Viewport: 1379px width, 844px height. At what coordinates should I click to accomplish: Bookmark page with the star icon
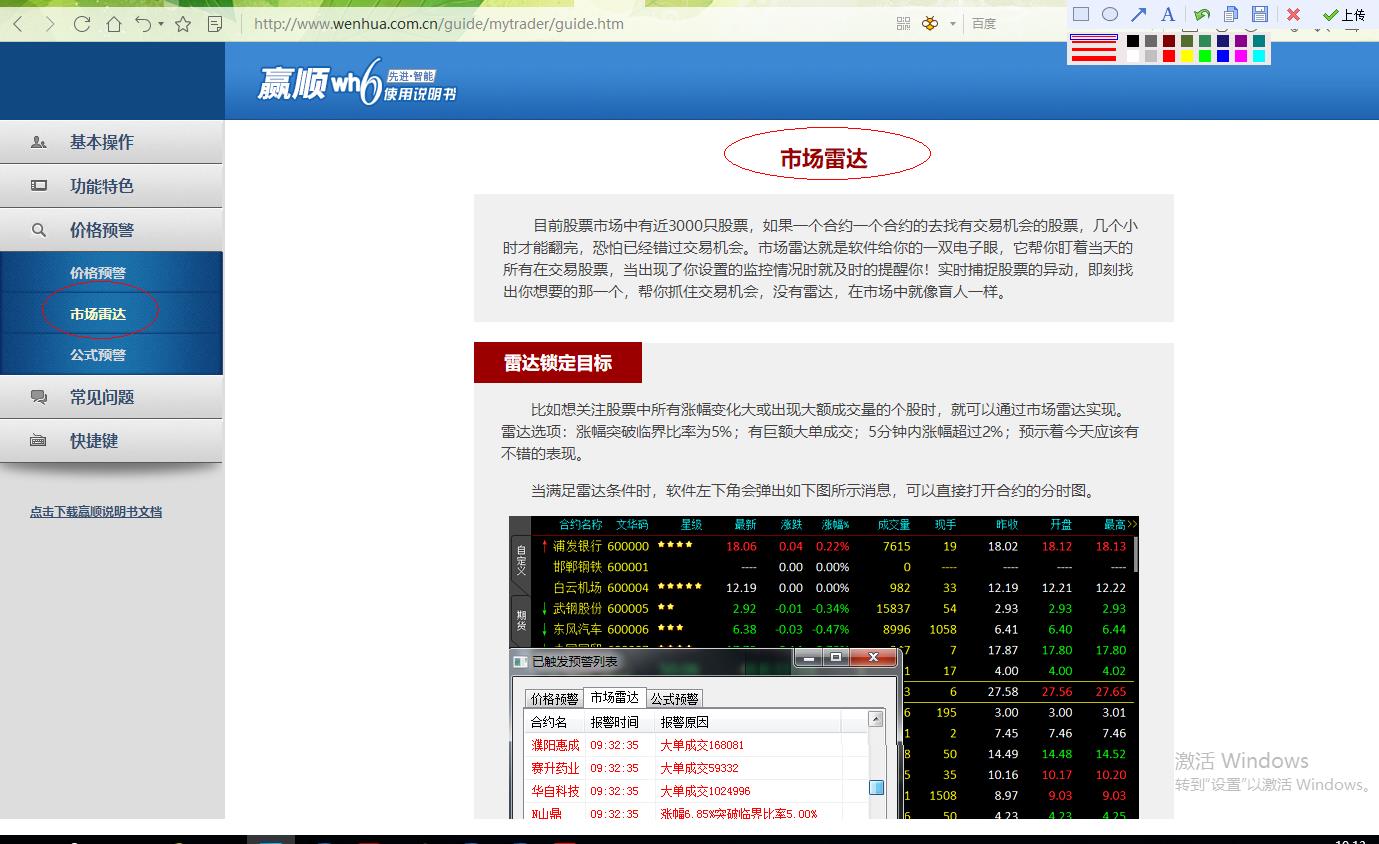tap(183, 24)
